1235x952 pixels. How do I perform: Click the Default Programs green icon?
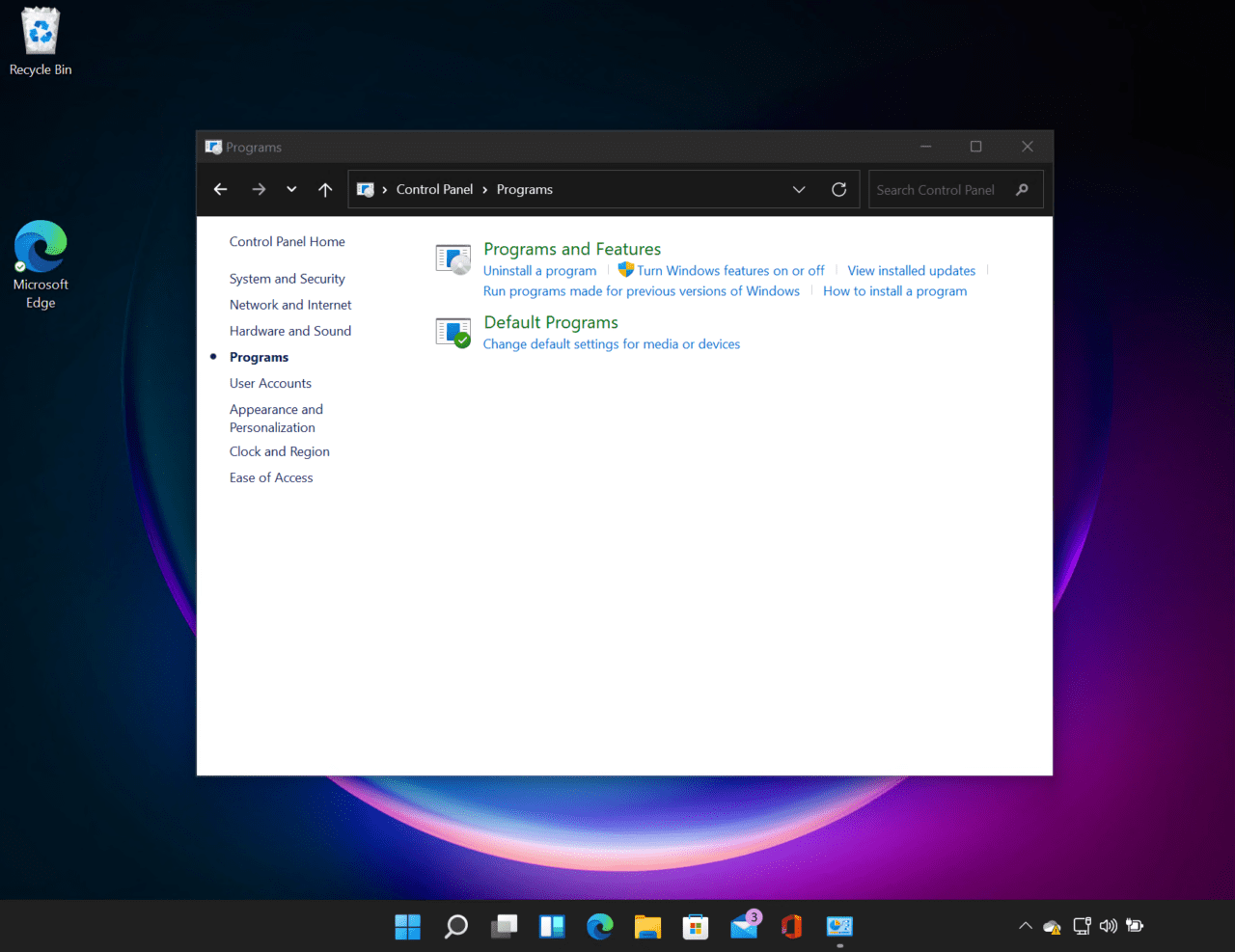point(453,332)
